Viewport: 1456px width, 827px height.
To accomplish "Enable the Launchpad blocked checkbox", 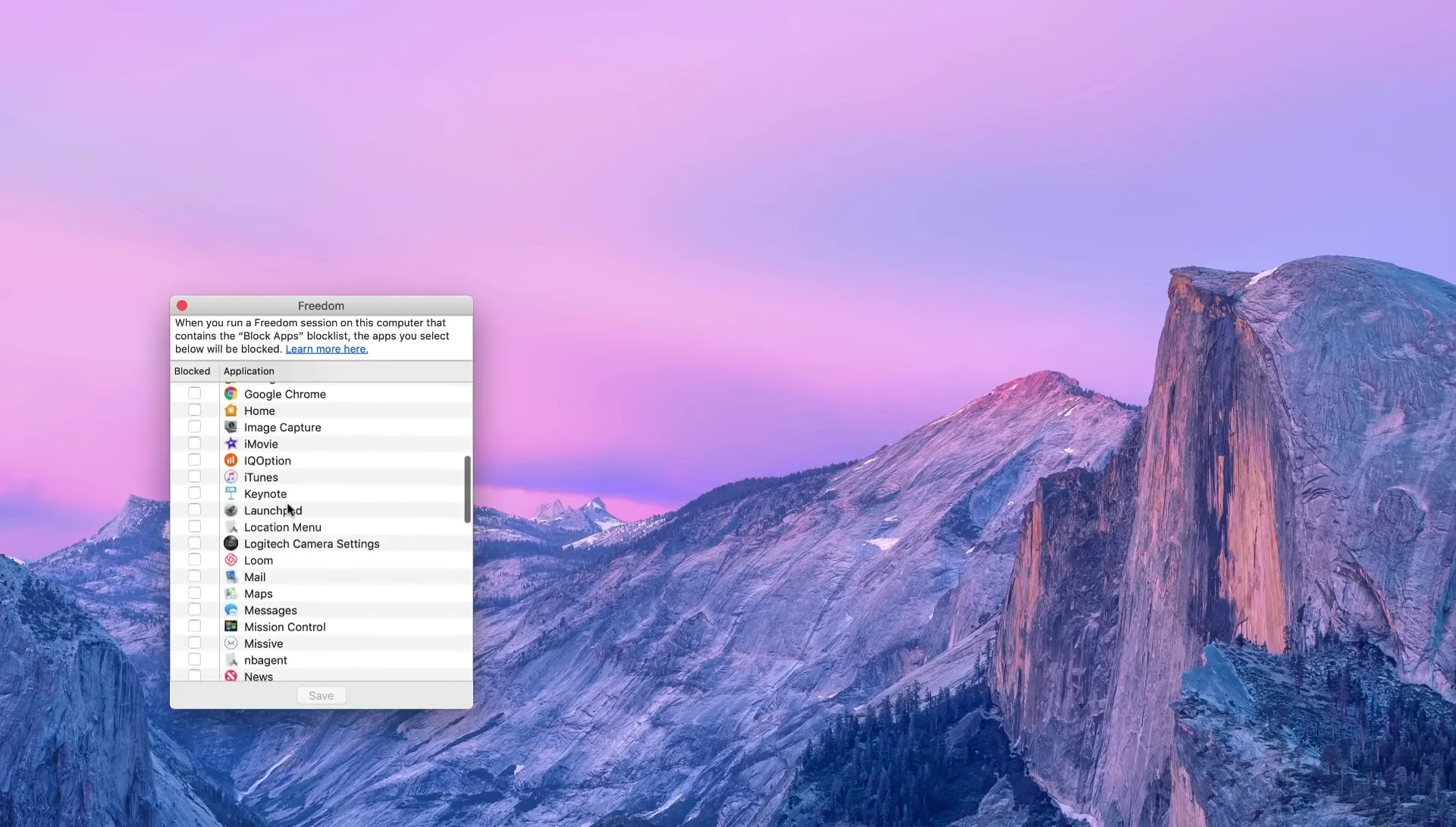I will pos(195,510).
